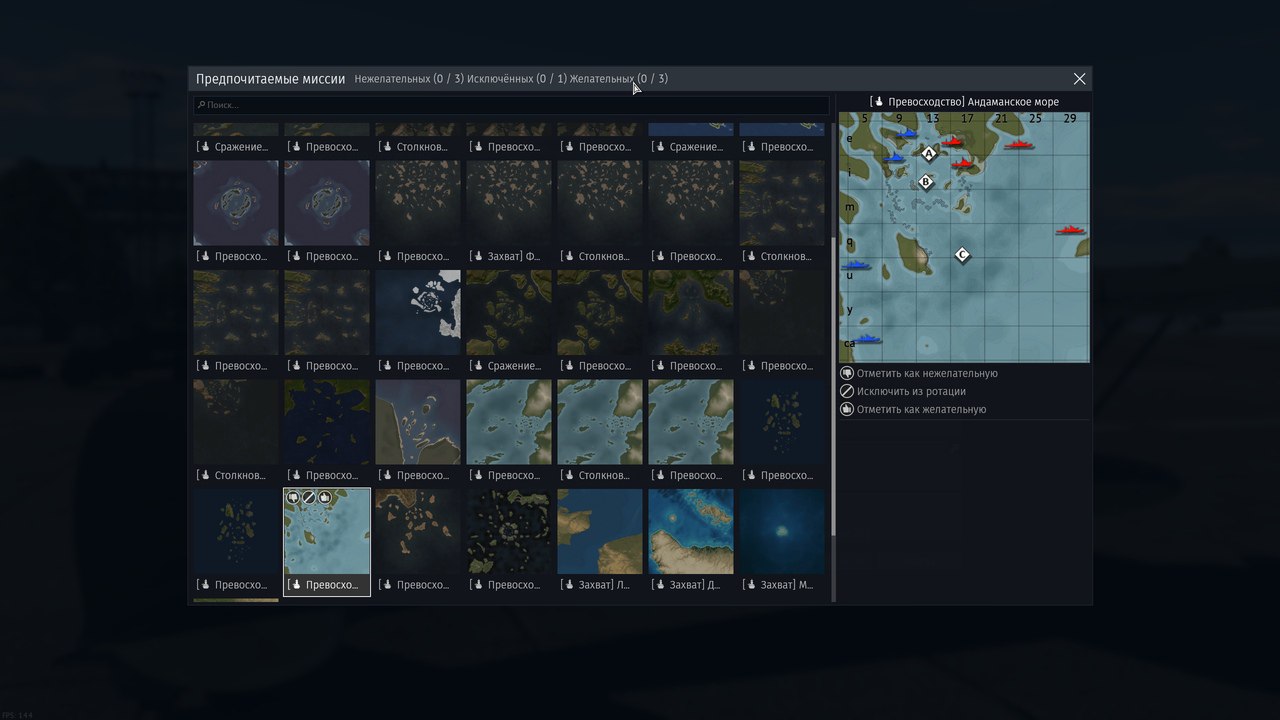Select the Сражение mission with a full map thumbnail
The height and width of the screenshot is (720, 1280).
(508, 321)
